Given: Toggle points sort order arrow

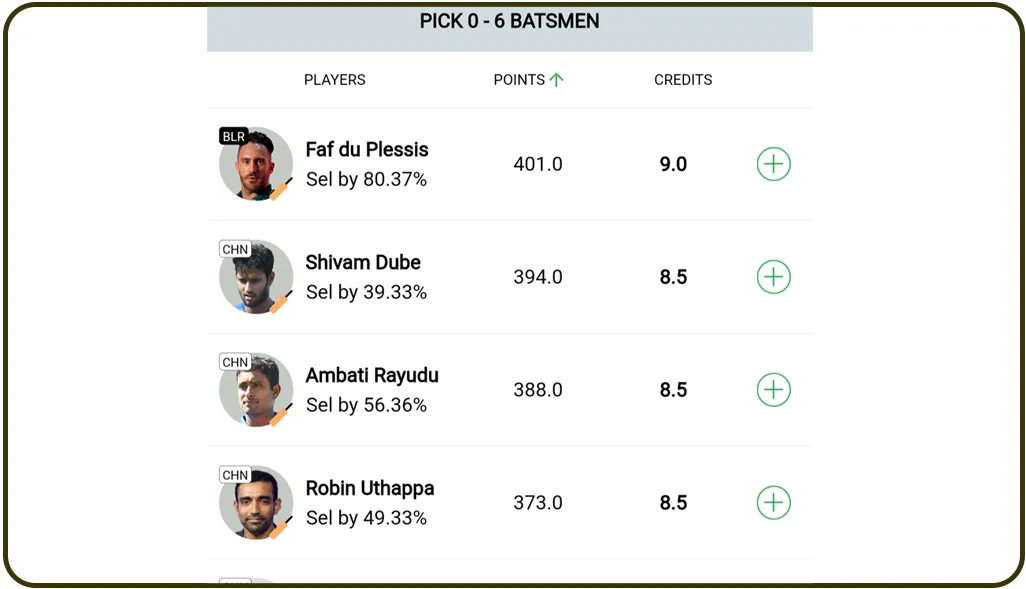Looking at the screenshot, I should 556,80.
